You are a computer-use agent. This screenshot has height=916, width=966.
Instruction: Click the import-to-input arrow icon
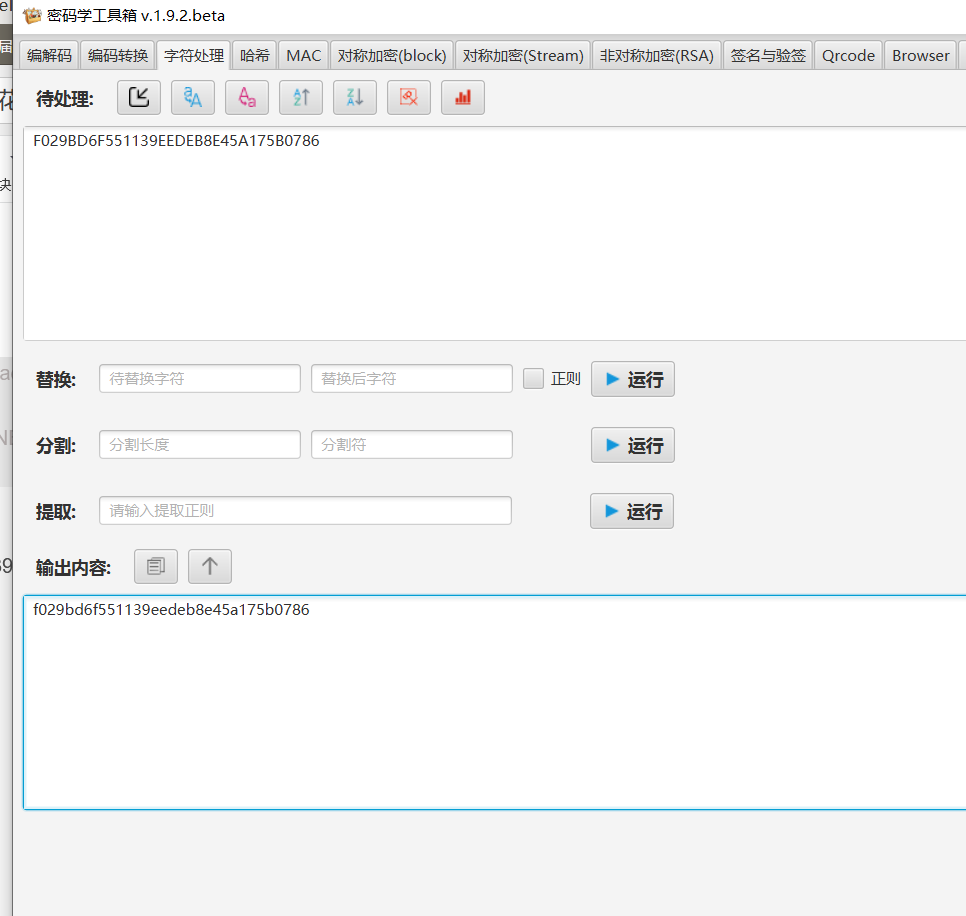(138, 97)
